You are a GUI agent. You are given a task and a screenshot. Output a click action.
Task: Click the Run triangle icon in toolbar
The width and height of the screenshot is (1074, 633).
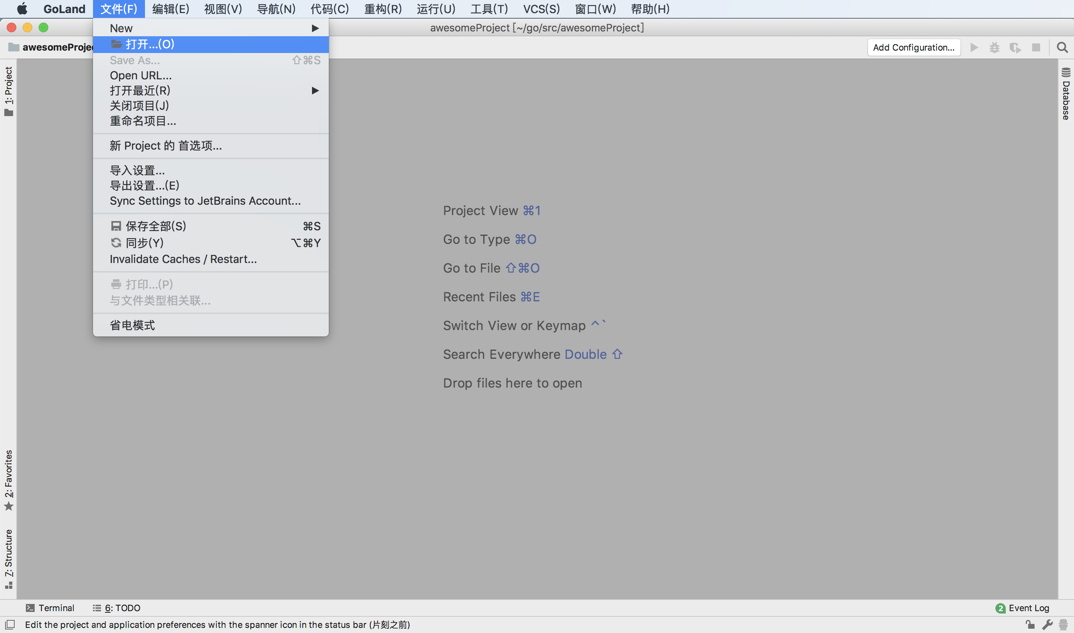coord(974,47)
